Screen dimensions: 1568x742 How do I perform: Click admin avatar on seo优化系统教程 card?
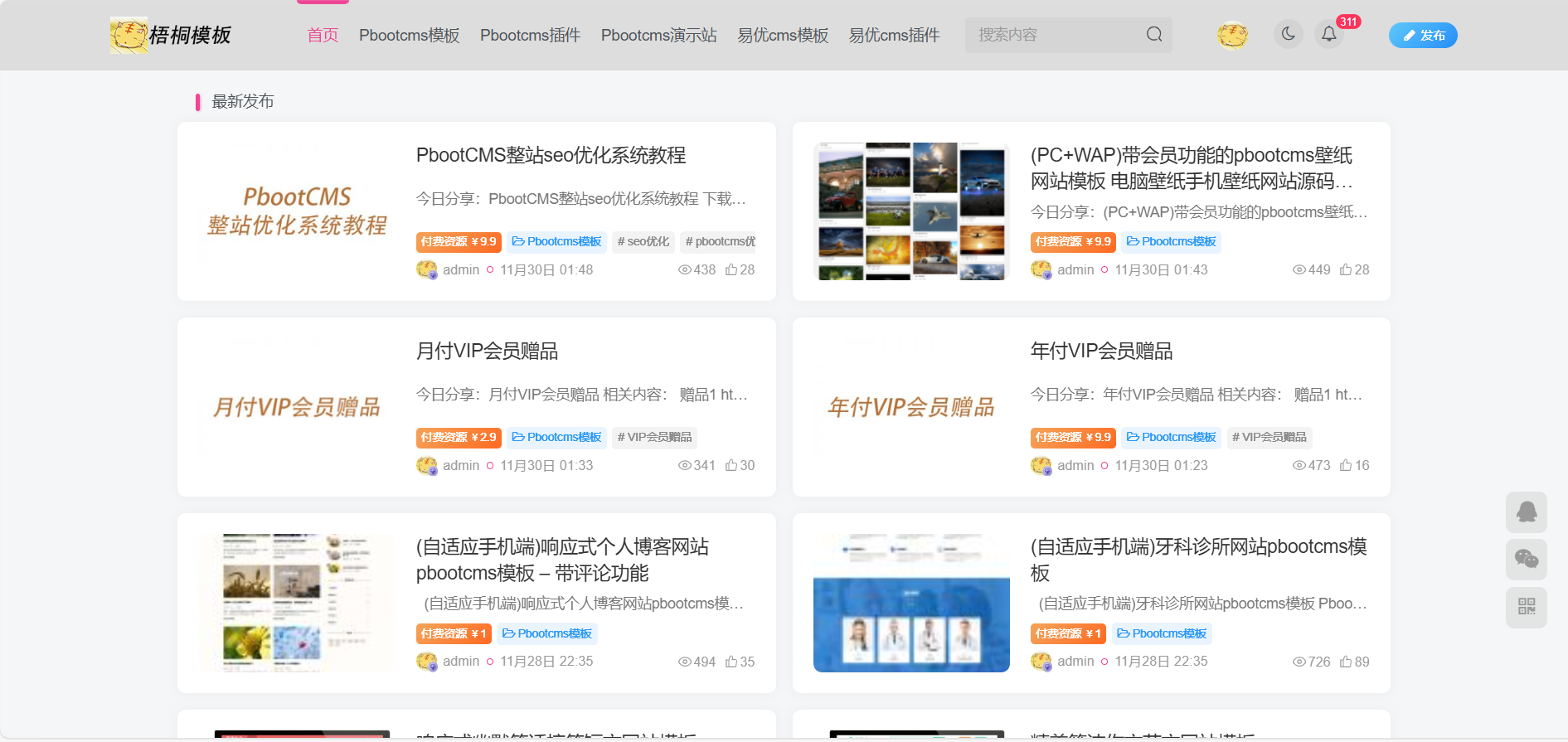coord(426,269)
